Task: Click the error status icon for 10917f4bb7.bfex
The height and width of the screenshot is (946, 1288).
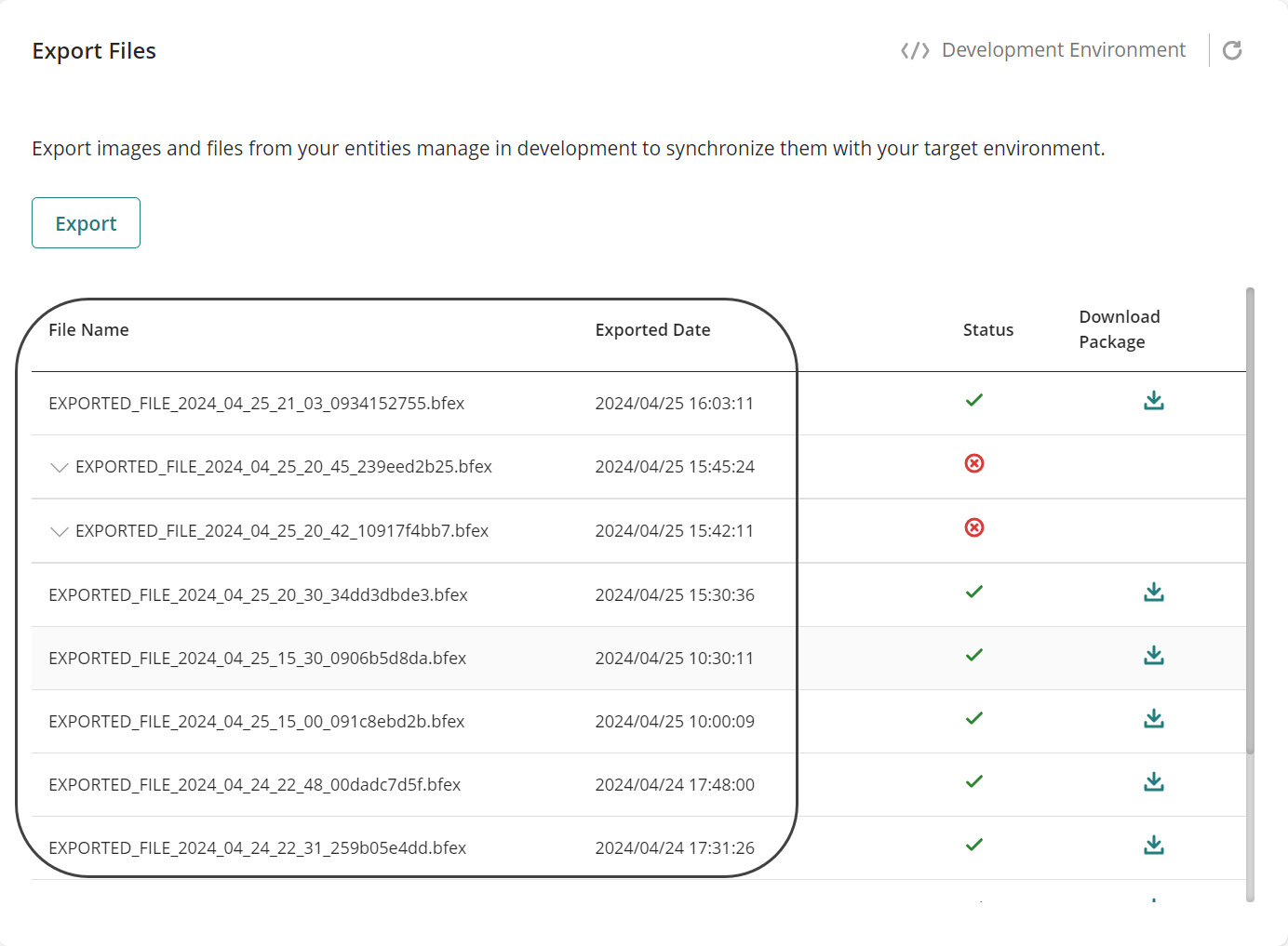Action: [x=974, y=527]
